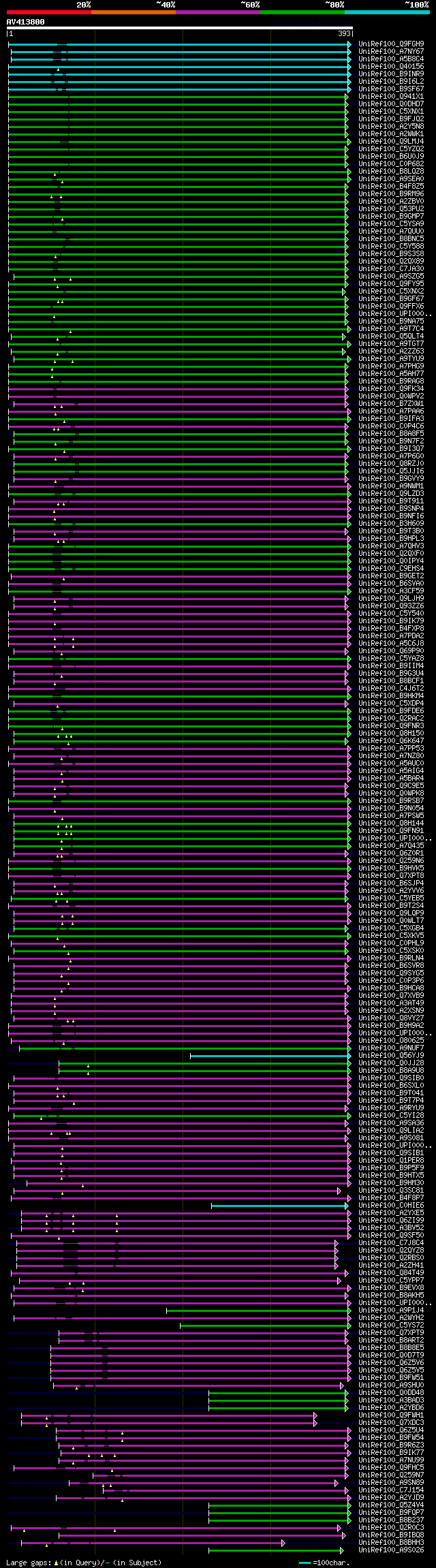Viewport: 436px width, 1568px height.
Task: Select the UniRef100_C5YI28 label
Action: pyautogui.click(x=391, y=1116)
